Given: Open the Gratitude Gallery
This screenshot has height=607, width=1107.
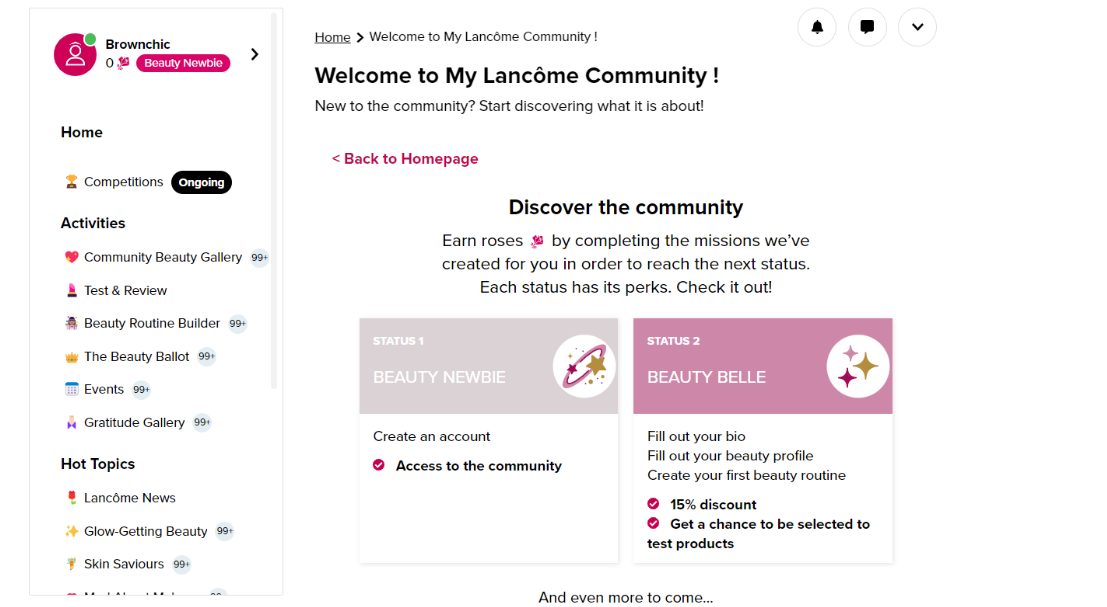Looking at the screenshot, I should coord(134,422).
